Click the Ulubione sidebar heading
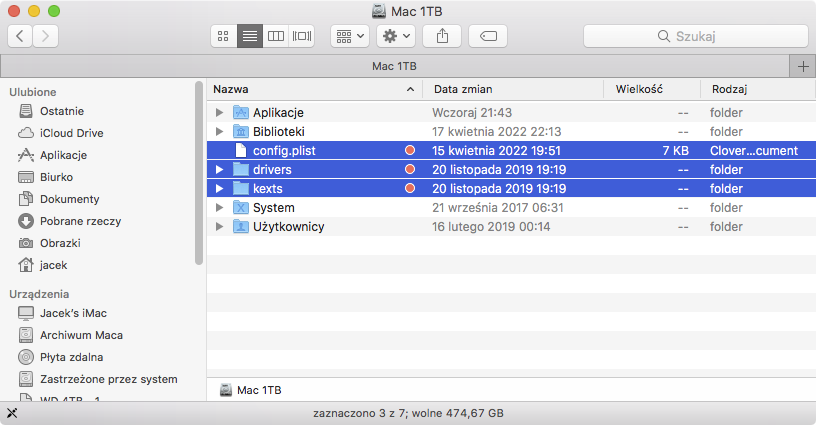Screen dimensions: 816x425 (x=33, y=92)
